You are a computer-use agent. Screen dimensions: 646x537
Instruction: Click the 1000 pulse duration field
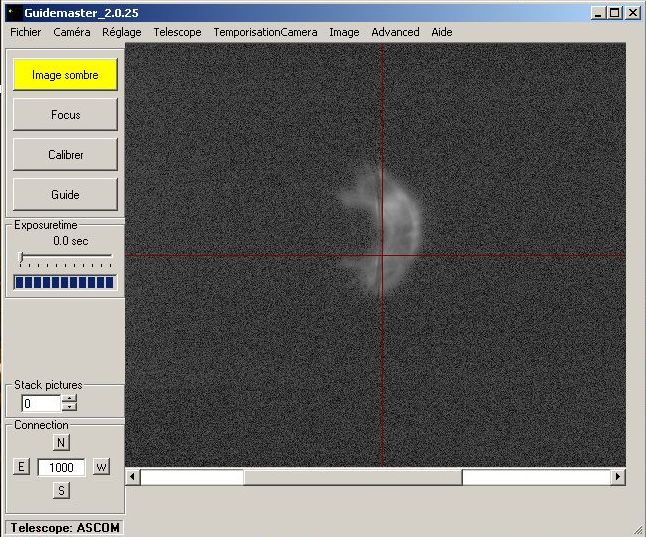61,467
